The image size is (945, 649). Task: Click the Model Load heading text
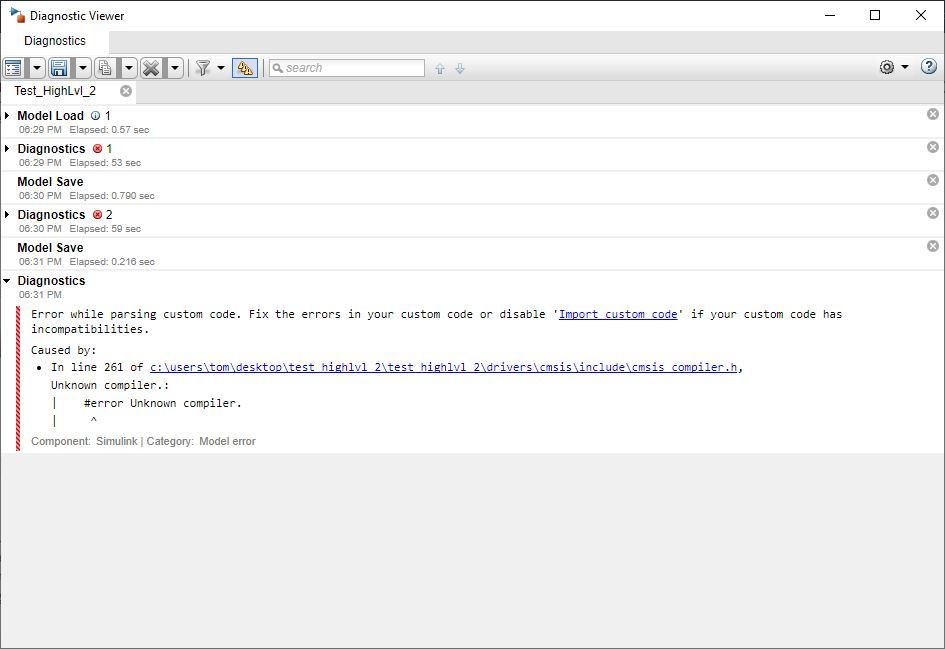(51, 116)
